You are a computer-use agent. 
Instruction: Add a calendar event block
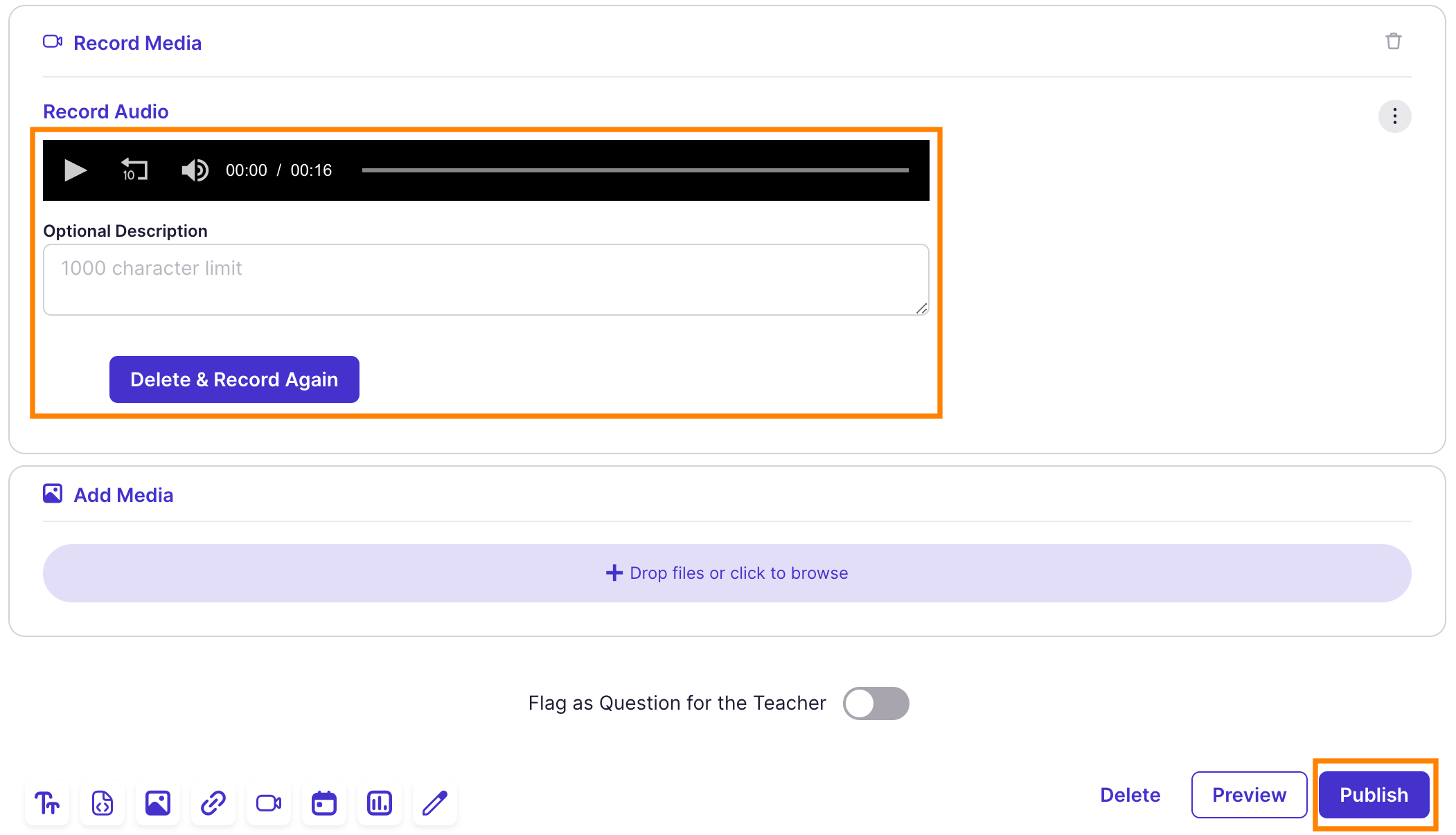pos(324,803)
